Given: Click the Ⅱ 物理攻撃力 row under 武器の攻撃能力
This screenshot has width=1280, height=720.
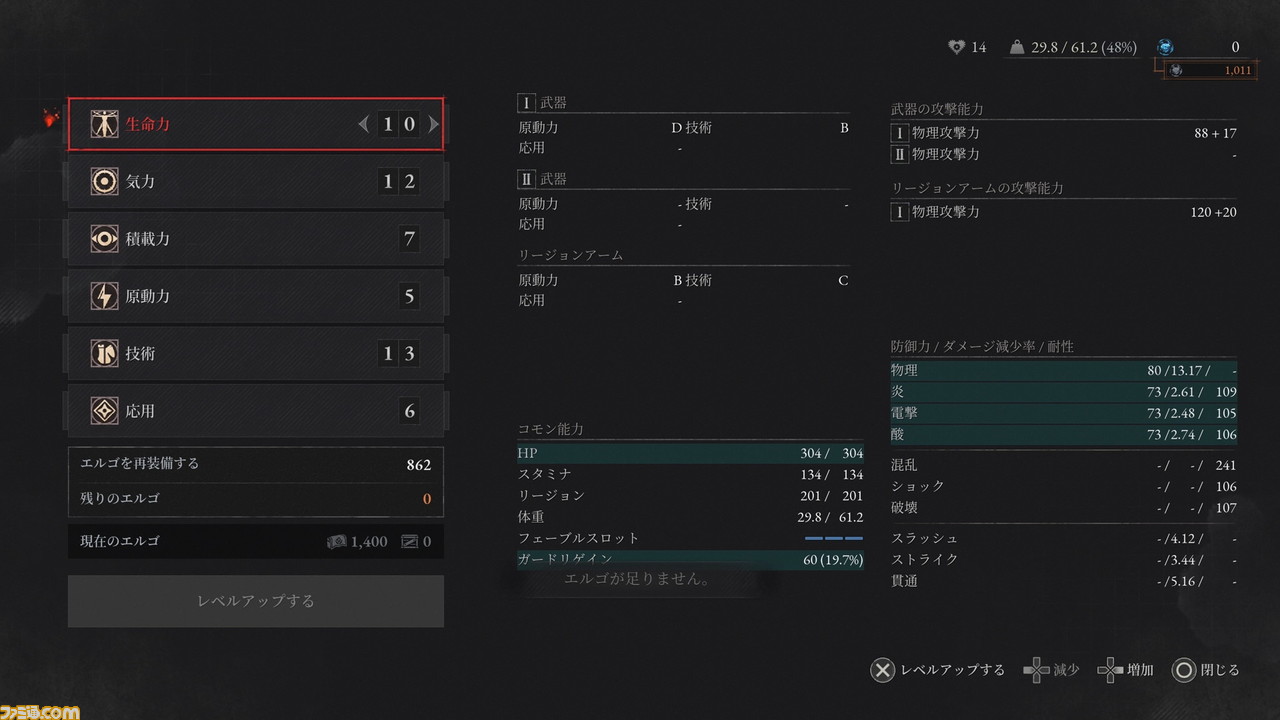Looking at the screenshot, I should (x=1064, y=154).
